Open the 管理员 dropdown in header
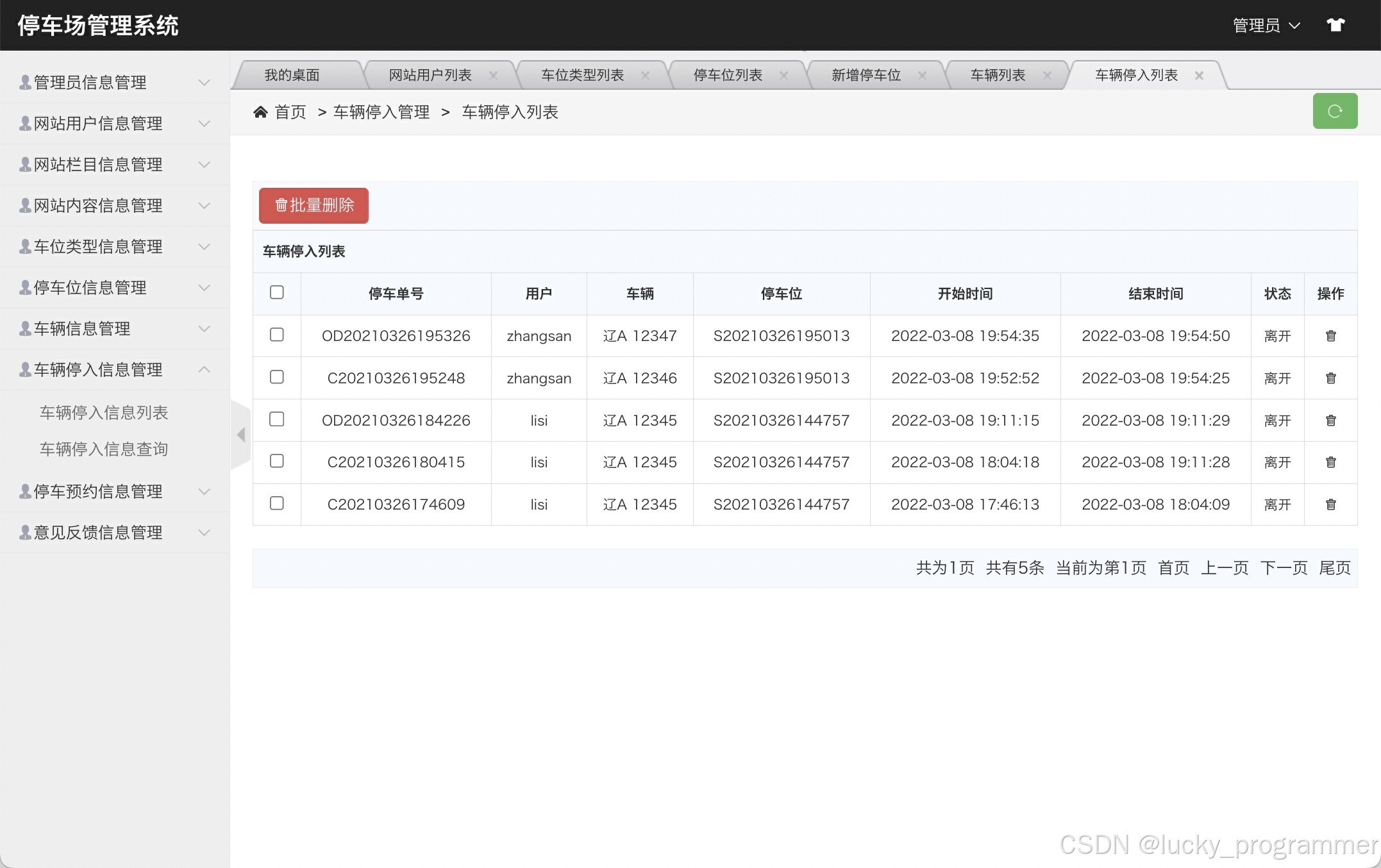1381x868 pixels. tap(1266, 26)
